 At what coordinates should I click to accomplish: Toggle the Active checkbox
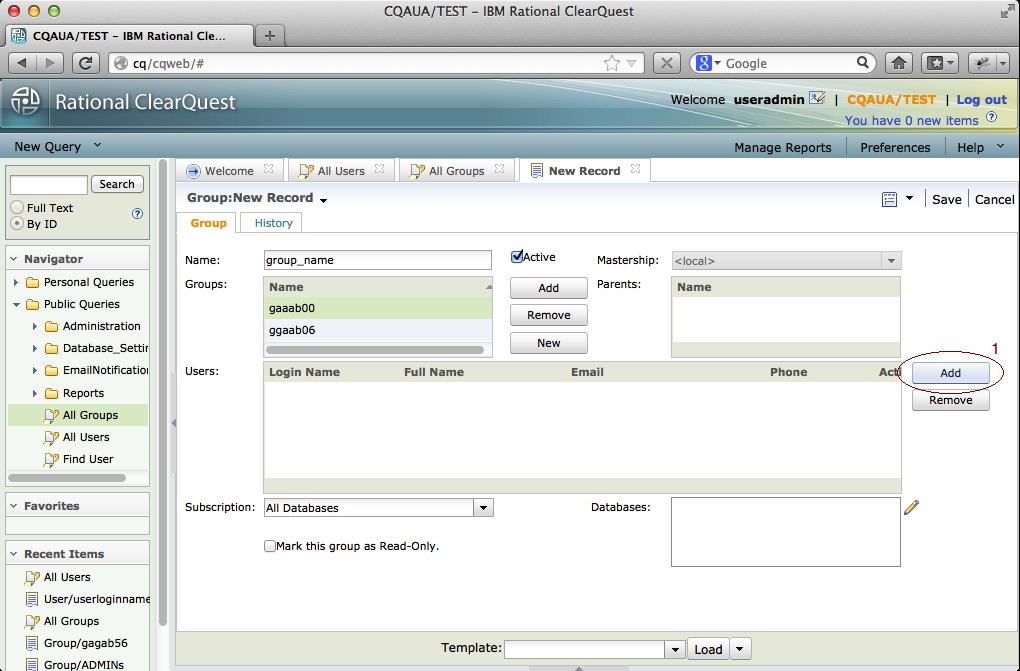tap(517, 256)
